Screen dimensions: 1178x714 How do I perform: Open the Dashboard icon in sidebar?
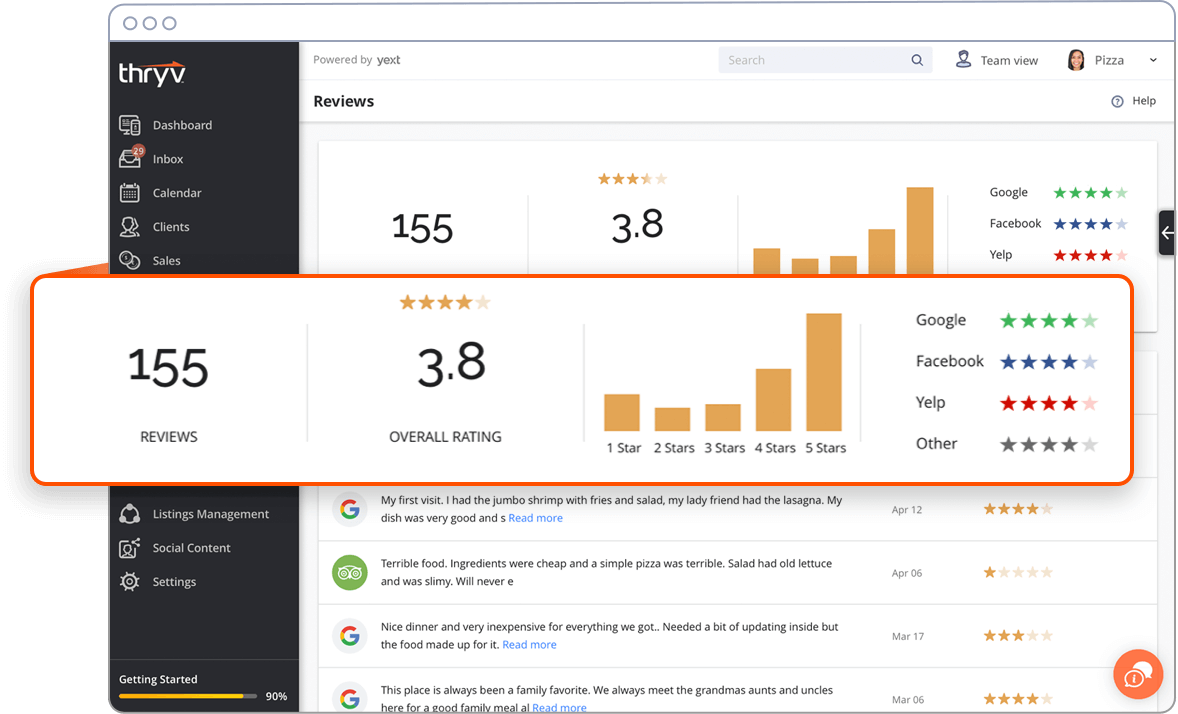(129, 125)
